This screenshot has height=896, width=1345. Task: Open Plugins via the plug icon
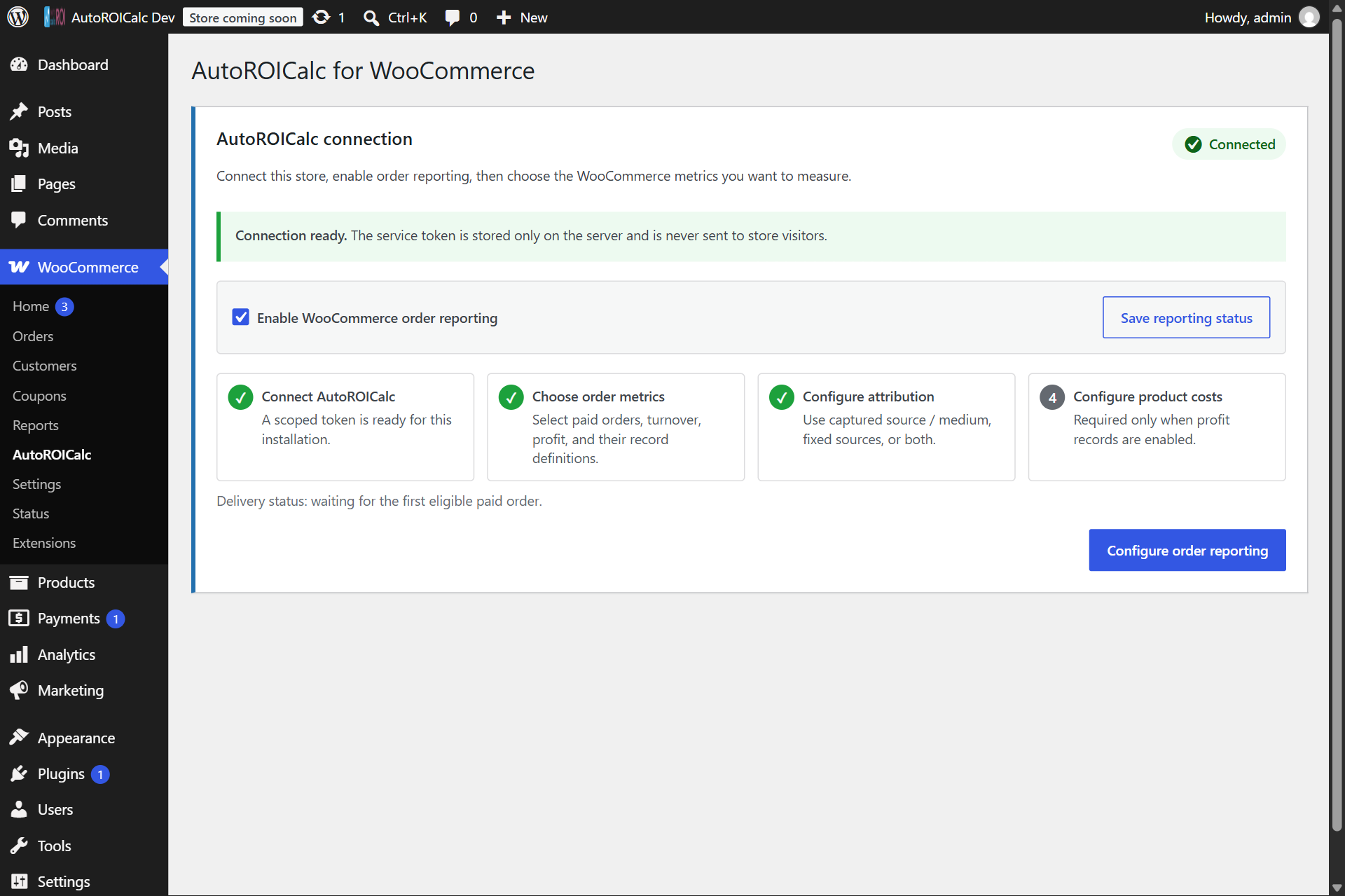[x=19, y=773]
